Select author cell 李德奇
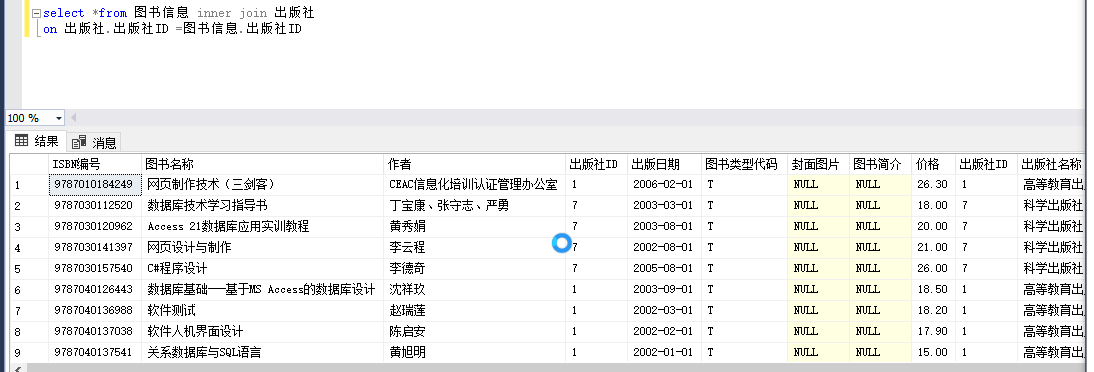This screenshot has width=1094, height=372. point(474,269)
